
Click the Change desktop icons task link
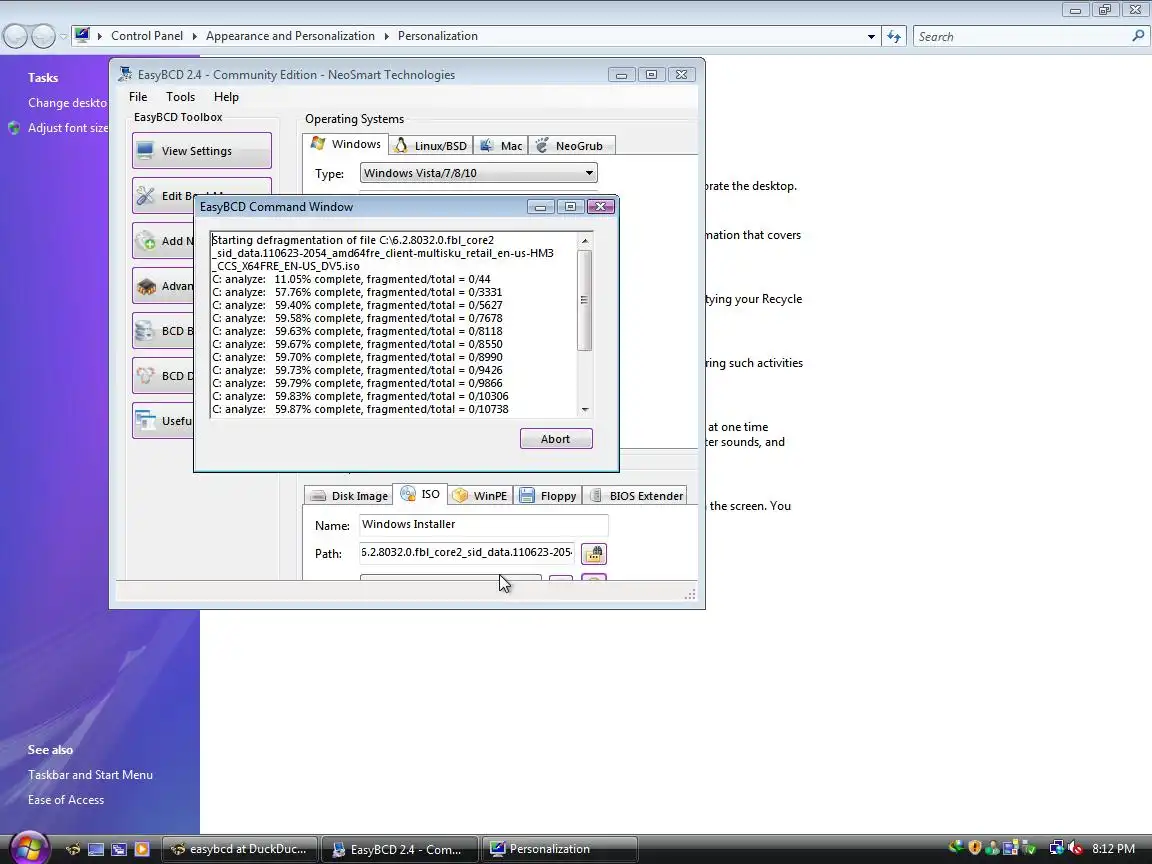click(68, 103)
